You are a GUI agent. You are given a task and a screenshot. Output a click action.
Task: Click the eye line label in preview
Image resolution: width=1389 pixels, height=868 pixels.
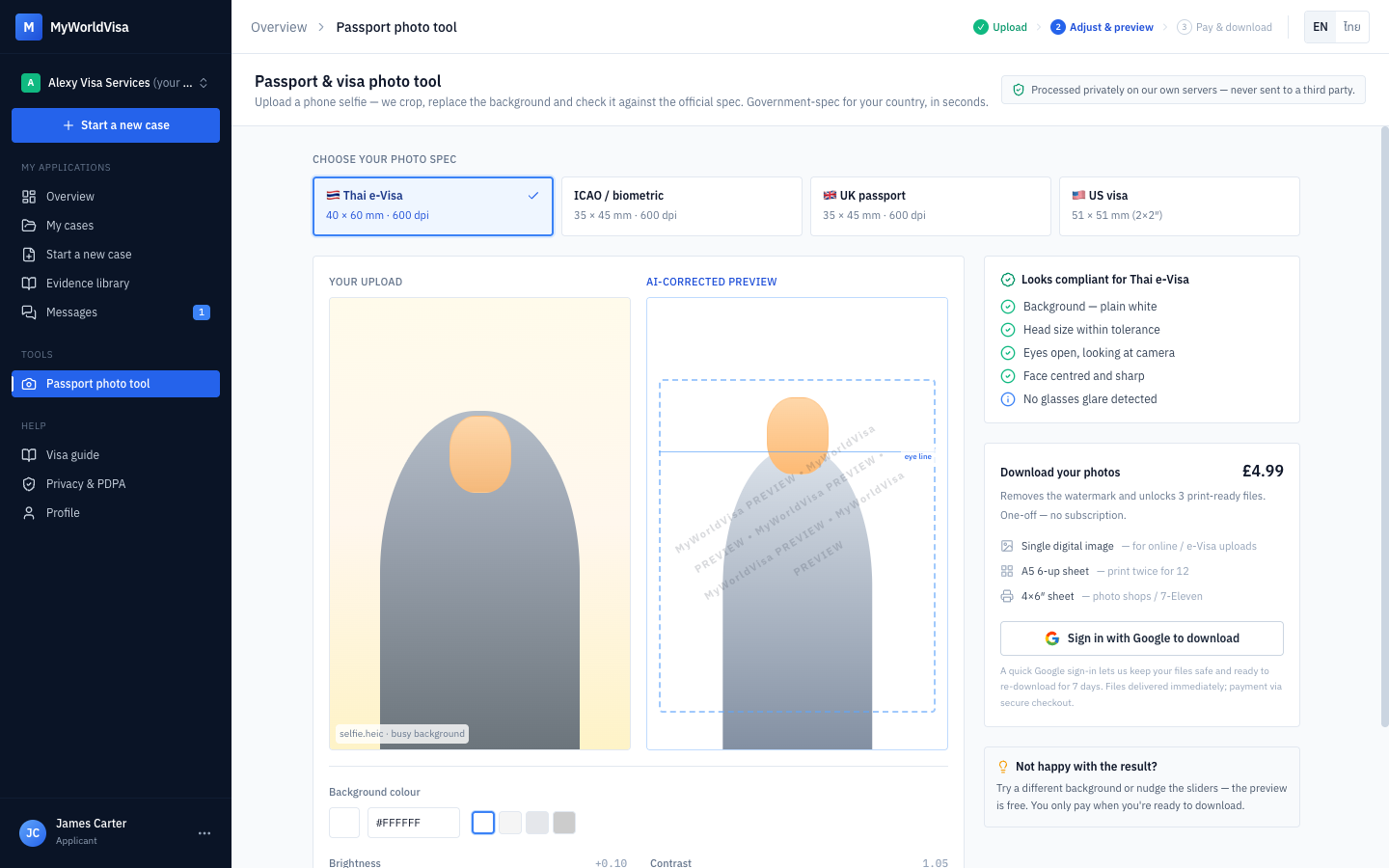pyautogui.click(x=918, y=456)
